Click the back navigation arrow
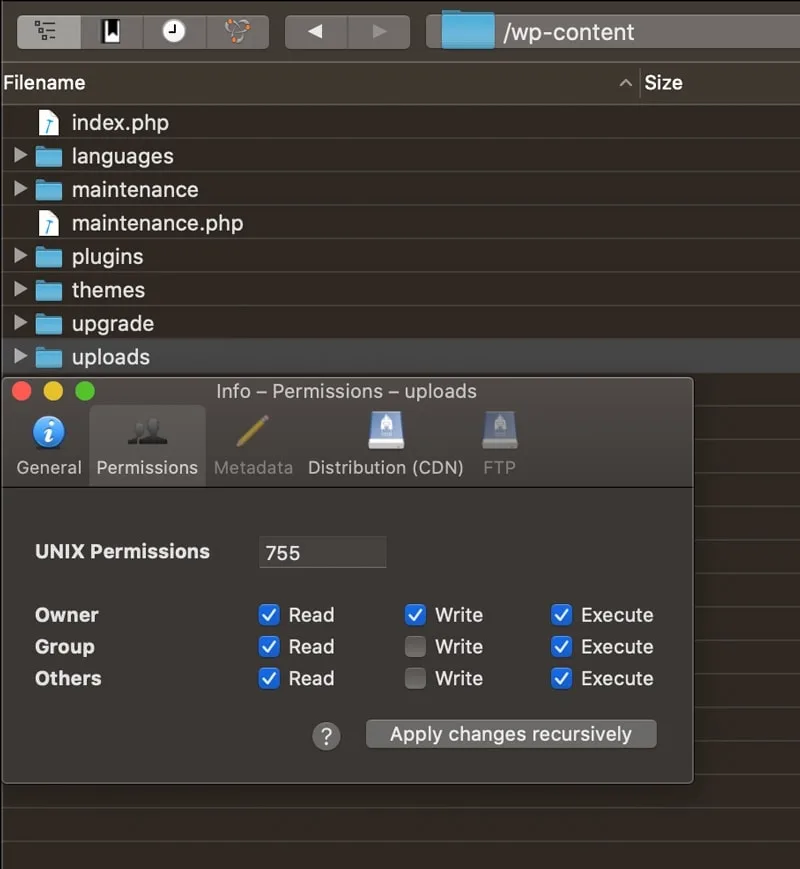The image size is (800, 869). click(x=315, y=31)
